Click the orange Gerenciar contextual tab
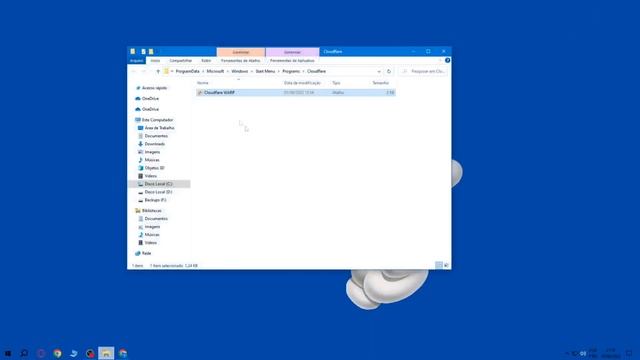Image resolution: width=640 pixels, height=360 pixels. coord(241,52)
